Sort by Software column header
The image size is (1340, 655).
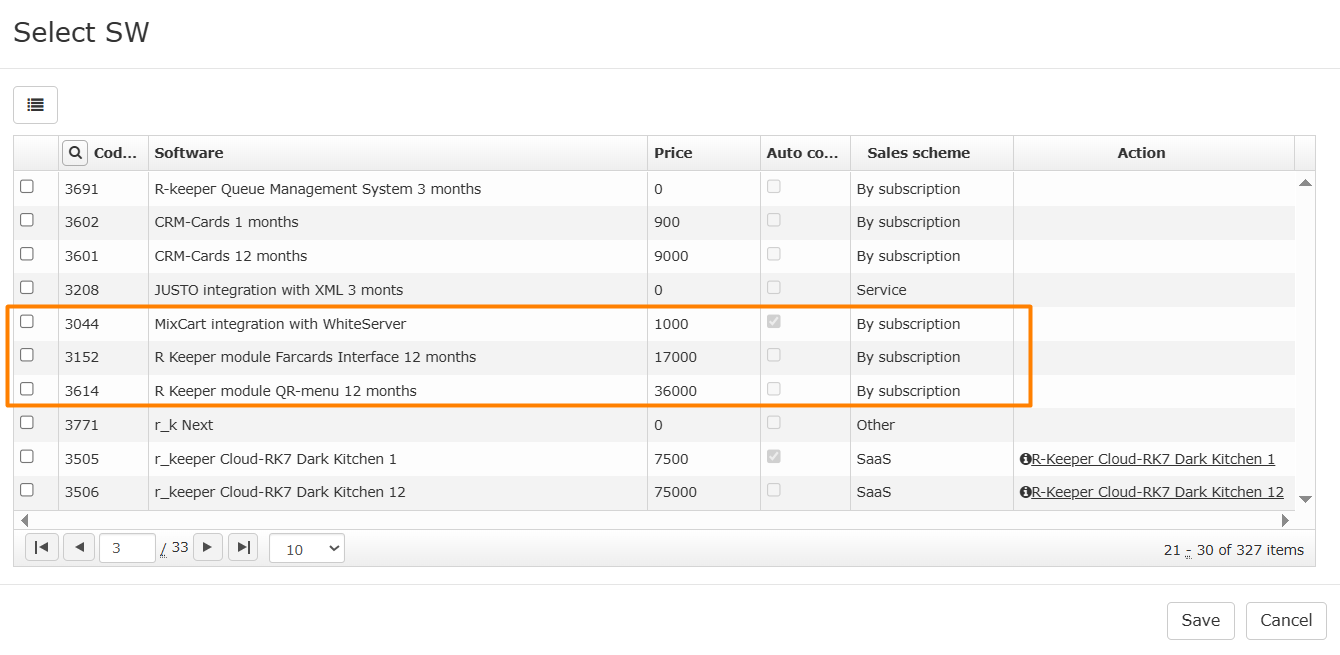click(189, 153)
